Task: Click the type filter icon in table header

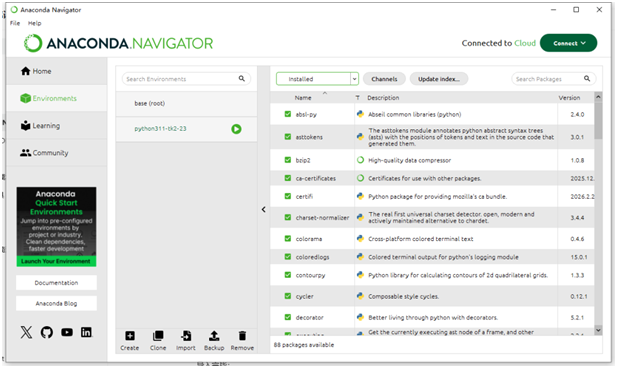Action: point(357,98)
